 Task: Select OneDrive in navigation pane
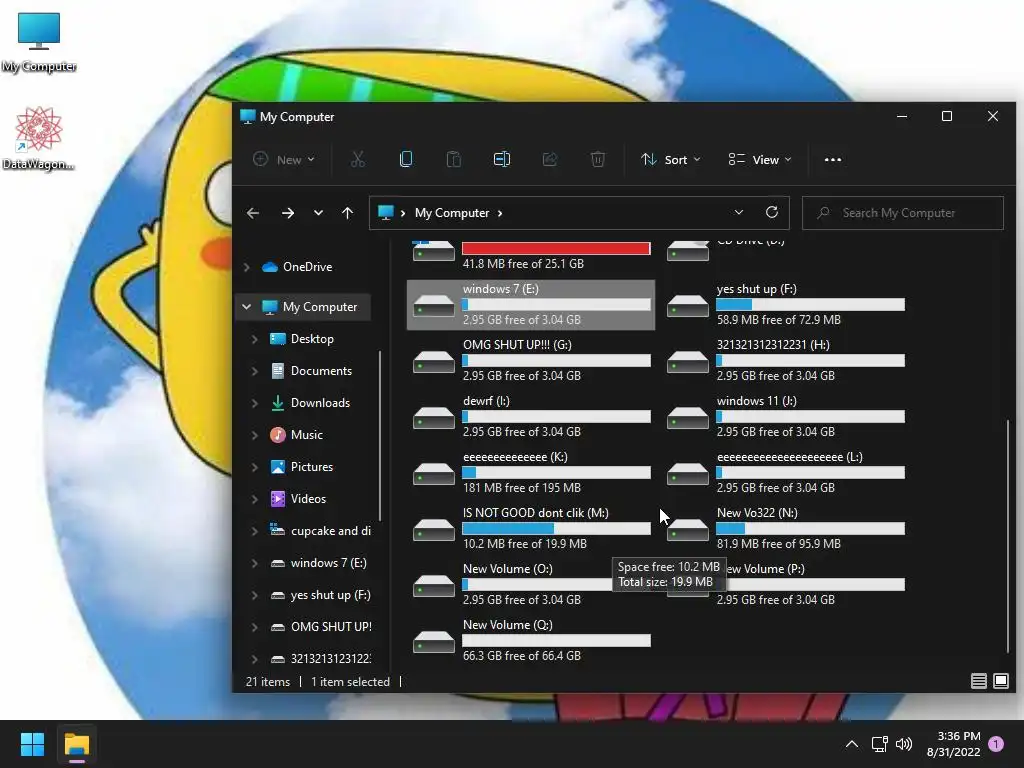pyautogui.click(x=307, y=266)
